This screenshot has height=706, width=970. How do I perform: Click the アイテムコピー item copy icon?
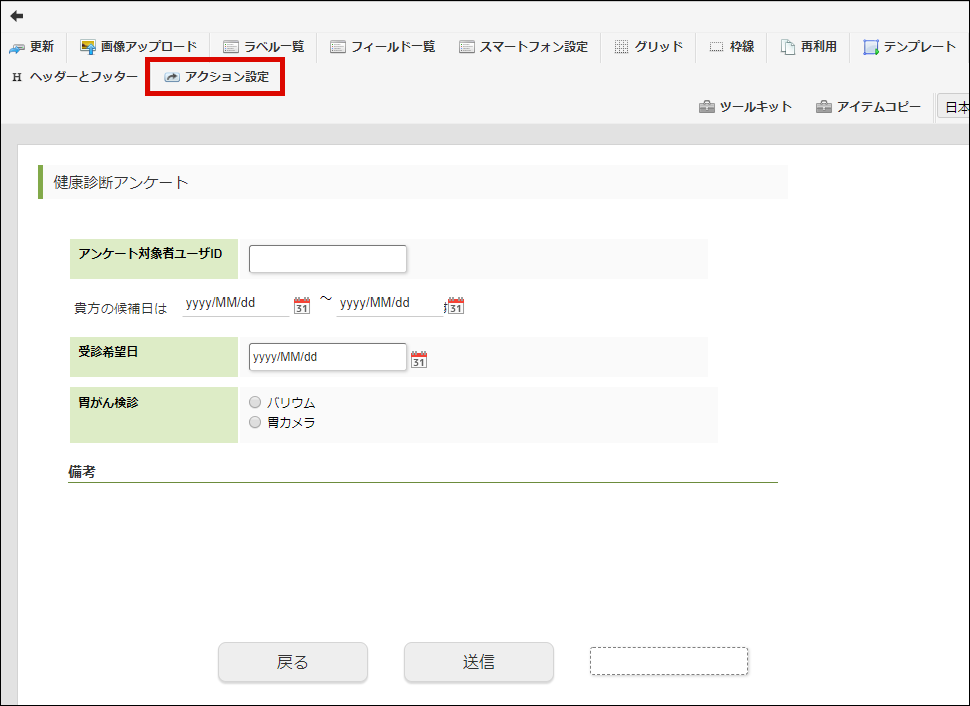(x=868, y=106)
